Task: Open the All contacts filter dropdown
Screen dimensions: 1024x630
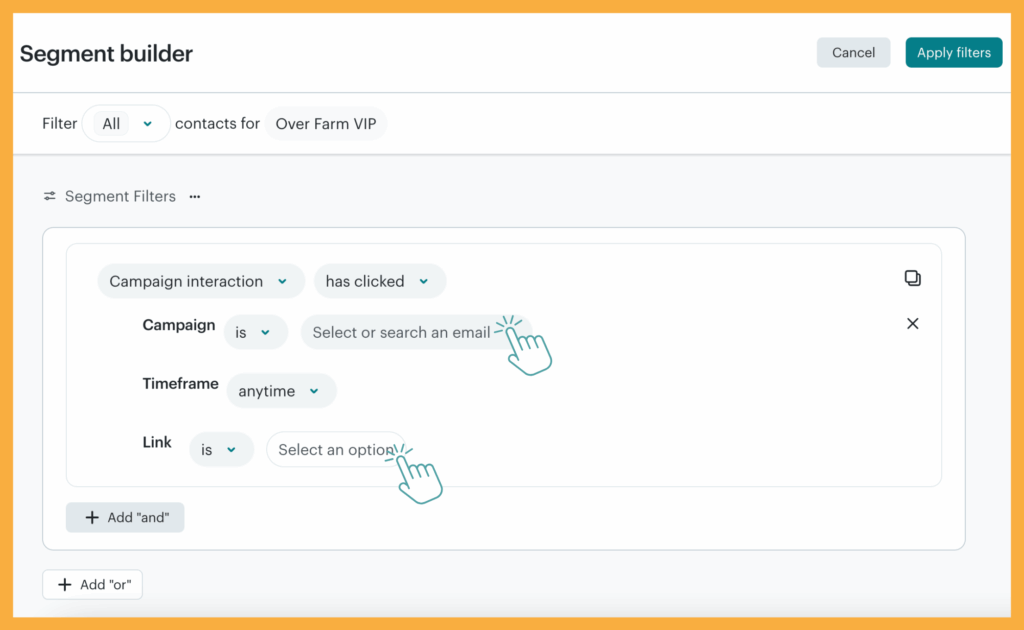Action: [125, 123]
